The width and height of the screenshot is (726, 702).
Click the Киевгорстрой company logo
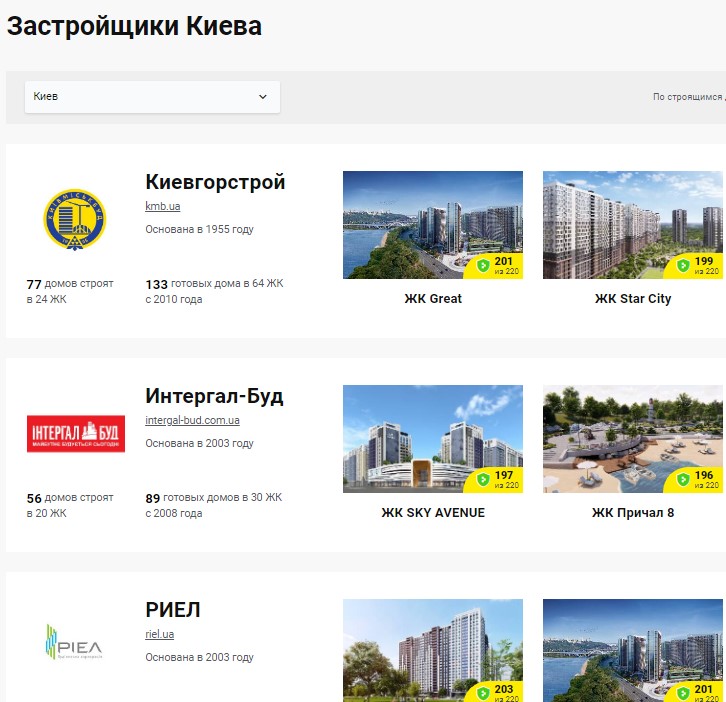tap(75, 219)
